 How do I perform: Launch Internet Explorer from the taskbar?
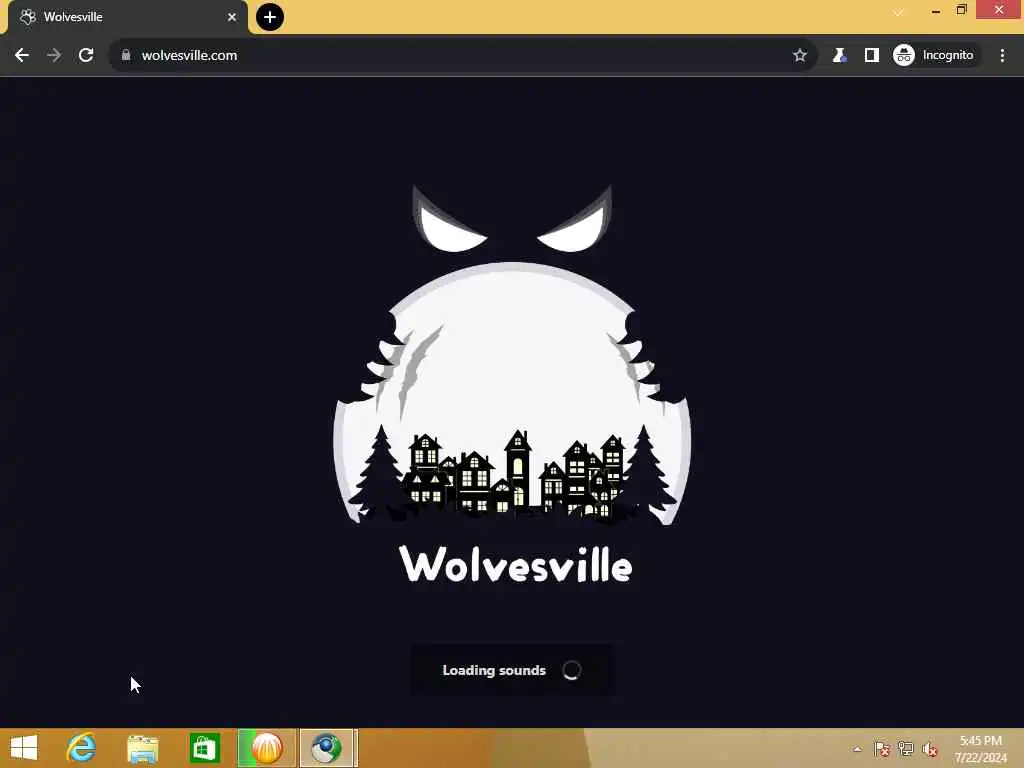82,748
